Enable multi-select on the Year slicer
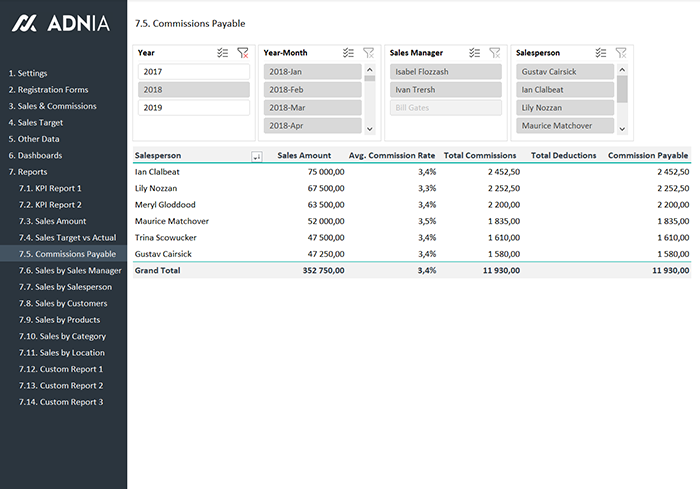Viewport: 700px width, 489px height. (x=222, y=53)
